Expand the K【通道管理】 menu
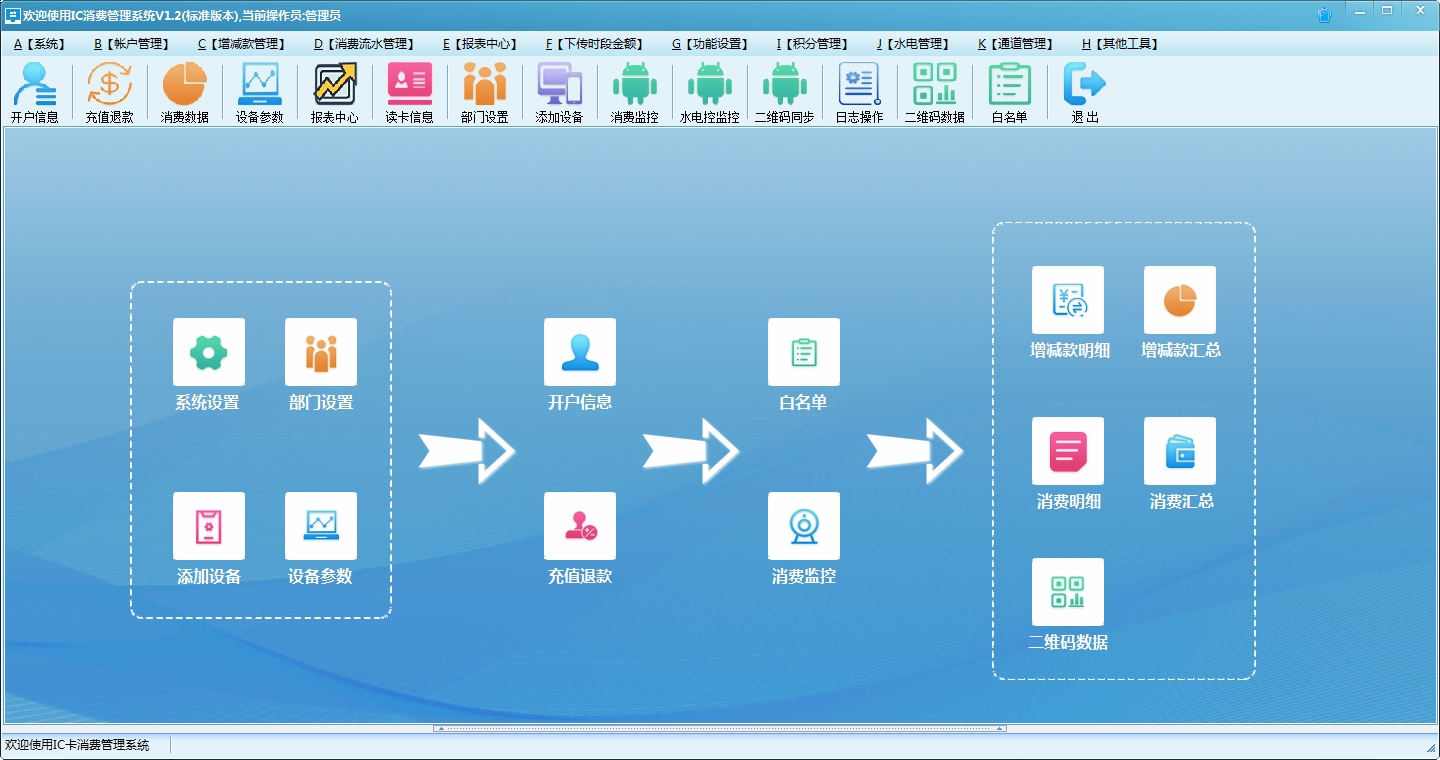1440x760 pixels. coord(1016,44)
